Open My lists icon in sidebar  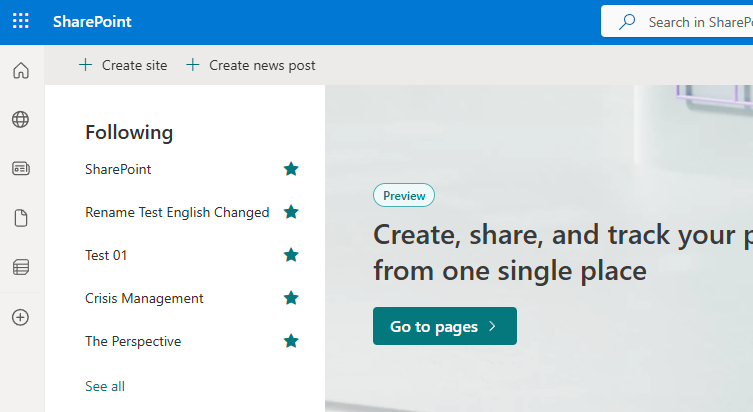(21, 267)
